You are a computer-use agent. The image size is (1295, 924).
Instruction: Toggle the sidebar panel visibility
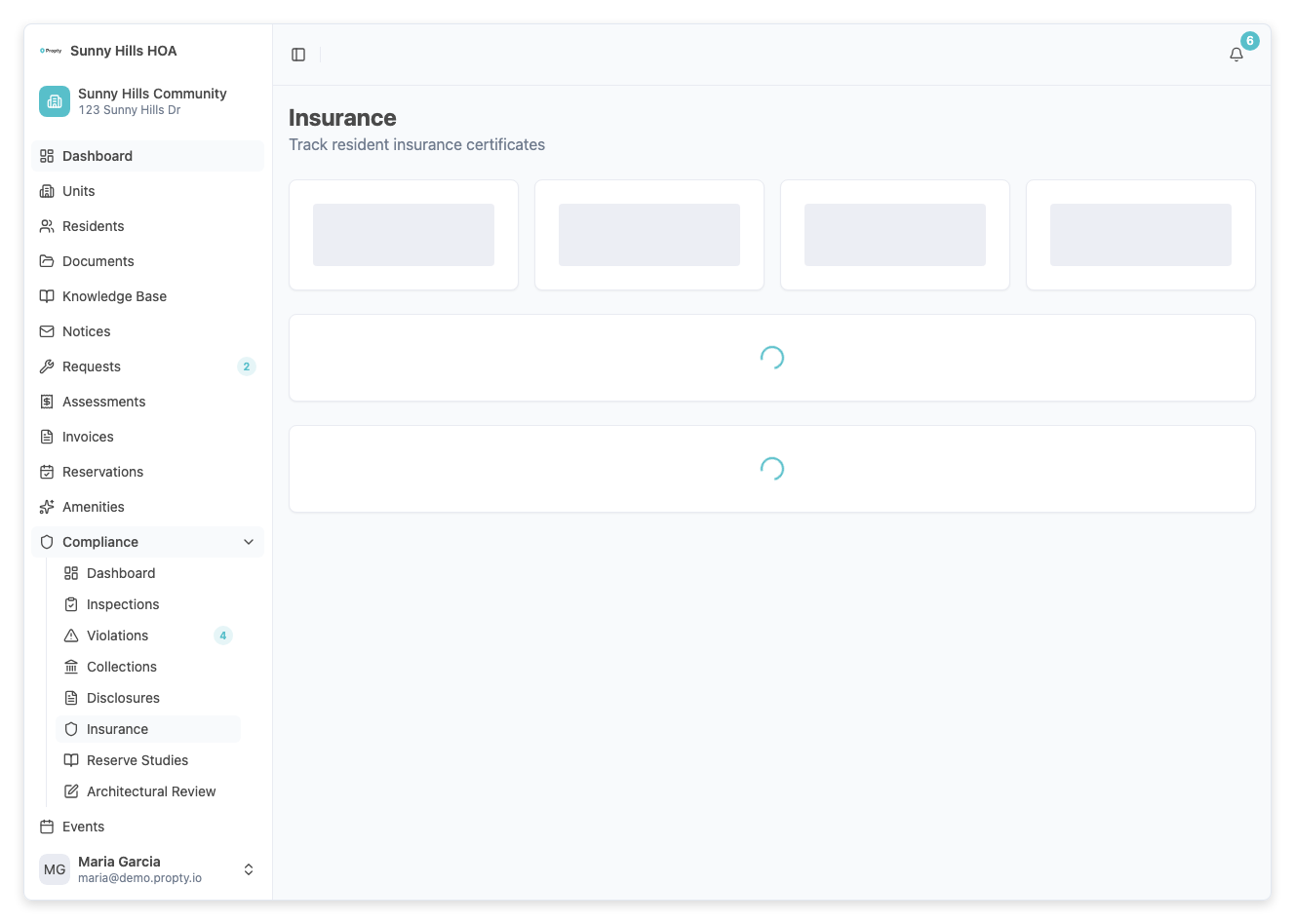pyautogui.click(x=297, y=54)
